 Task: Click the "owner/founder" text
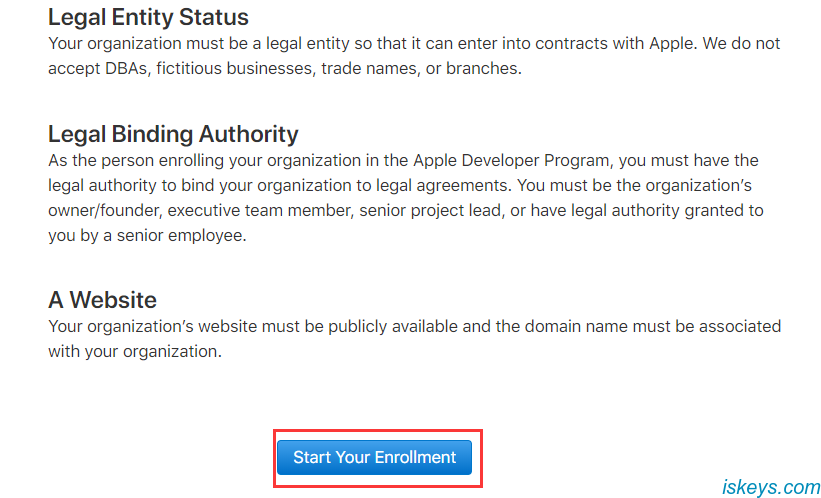(103, 210)
